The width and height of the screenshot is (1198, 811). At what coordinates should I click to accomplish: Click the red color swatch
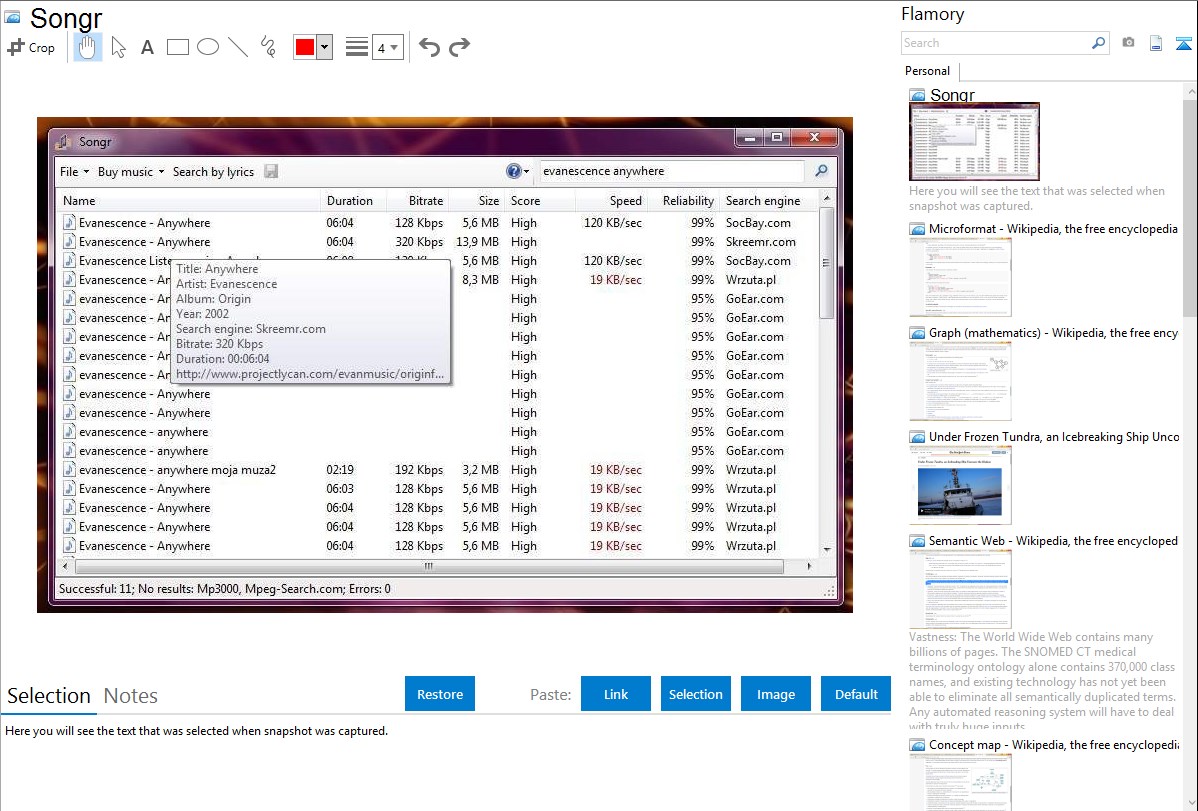point(305,47)
